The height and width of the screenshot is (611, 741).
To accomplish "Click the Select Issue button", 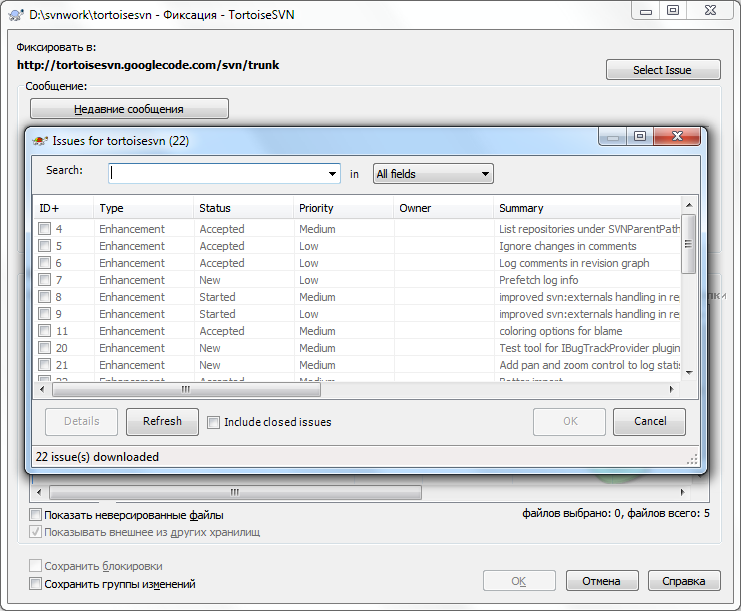I will click(663, 70).
